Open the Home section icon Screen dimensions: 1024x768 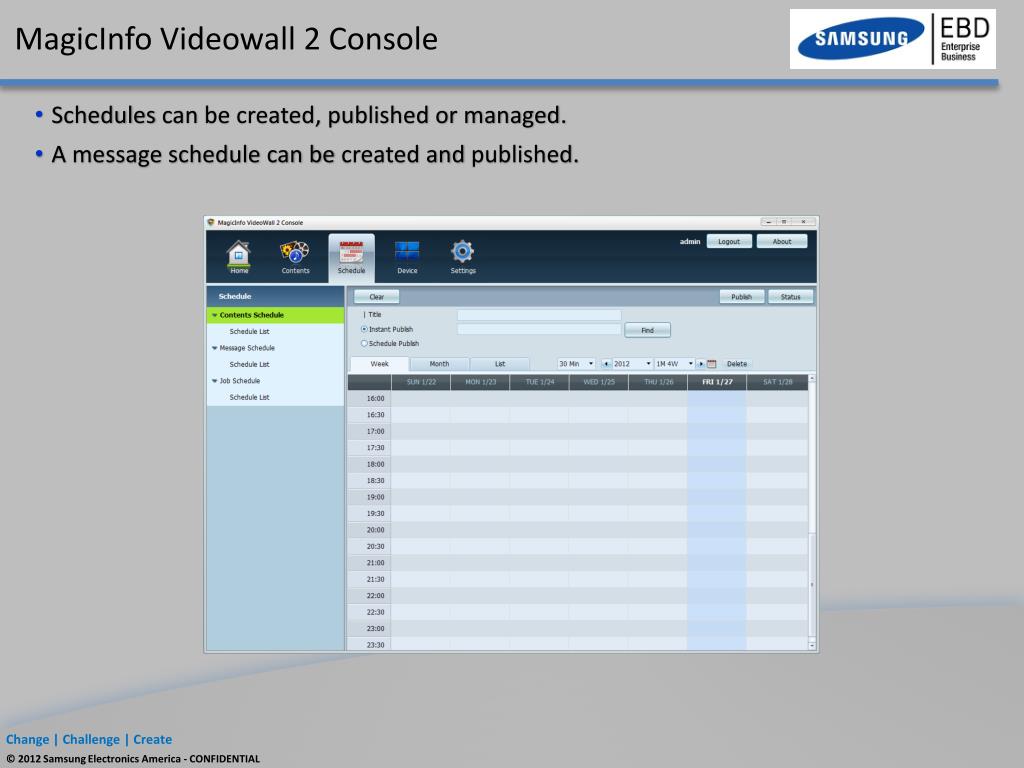point(238,253)
